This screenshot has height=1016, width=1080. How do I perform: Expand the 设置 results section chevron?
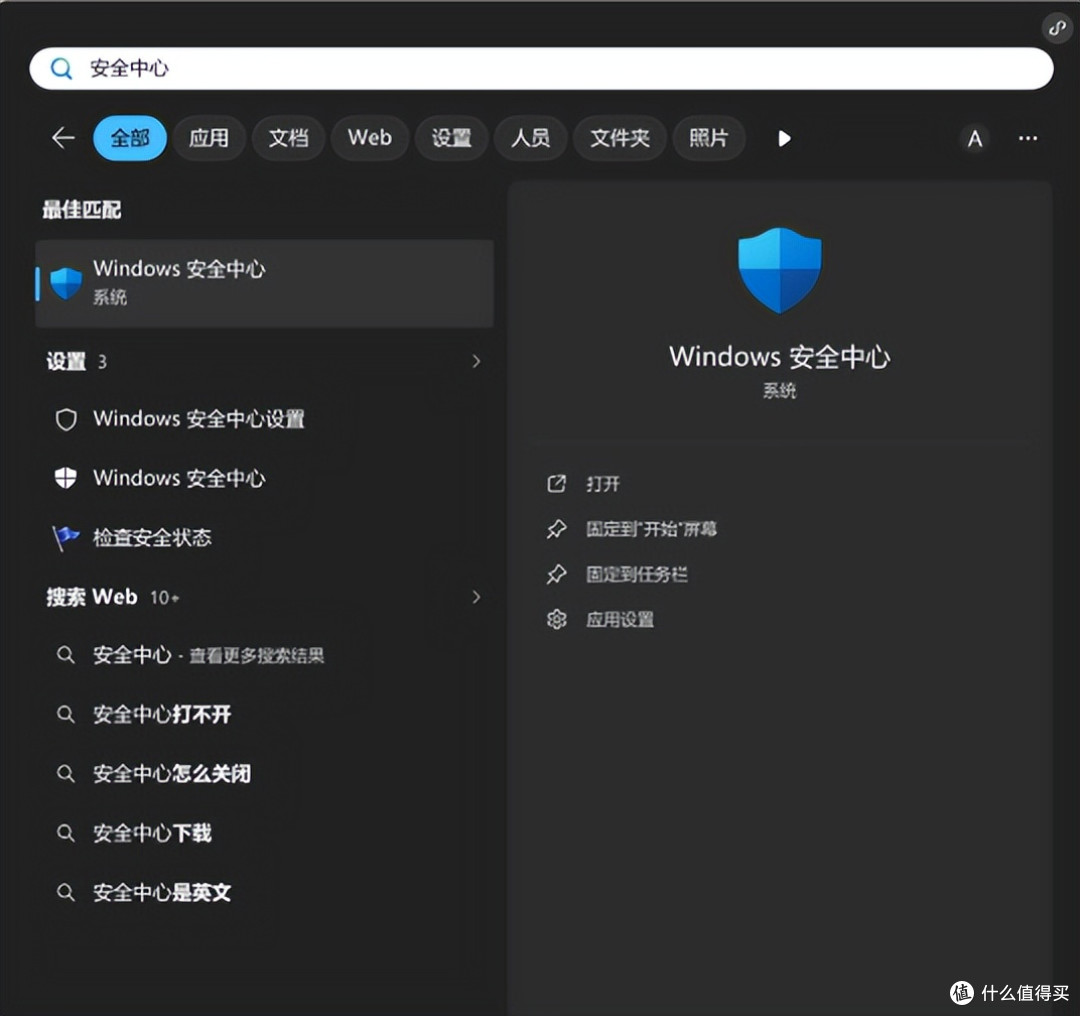click(x=476, y=361)
